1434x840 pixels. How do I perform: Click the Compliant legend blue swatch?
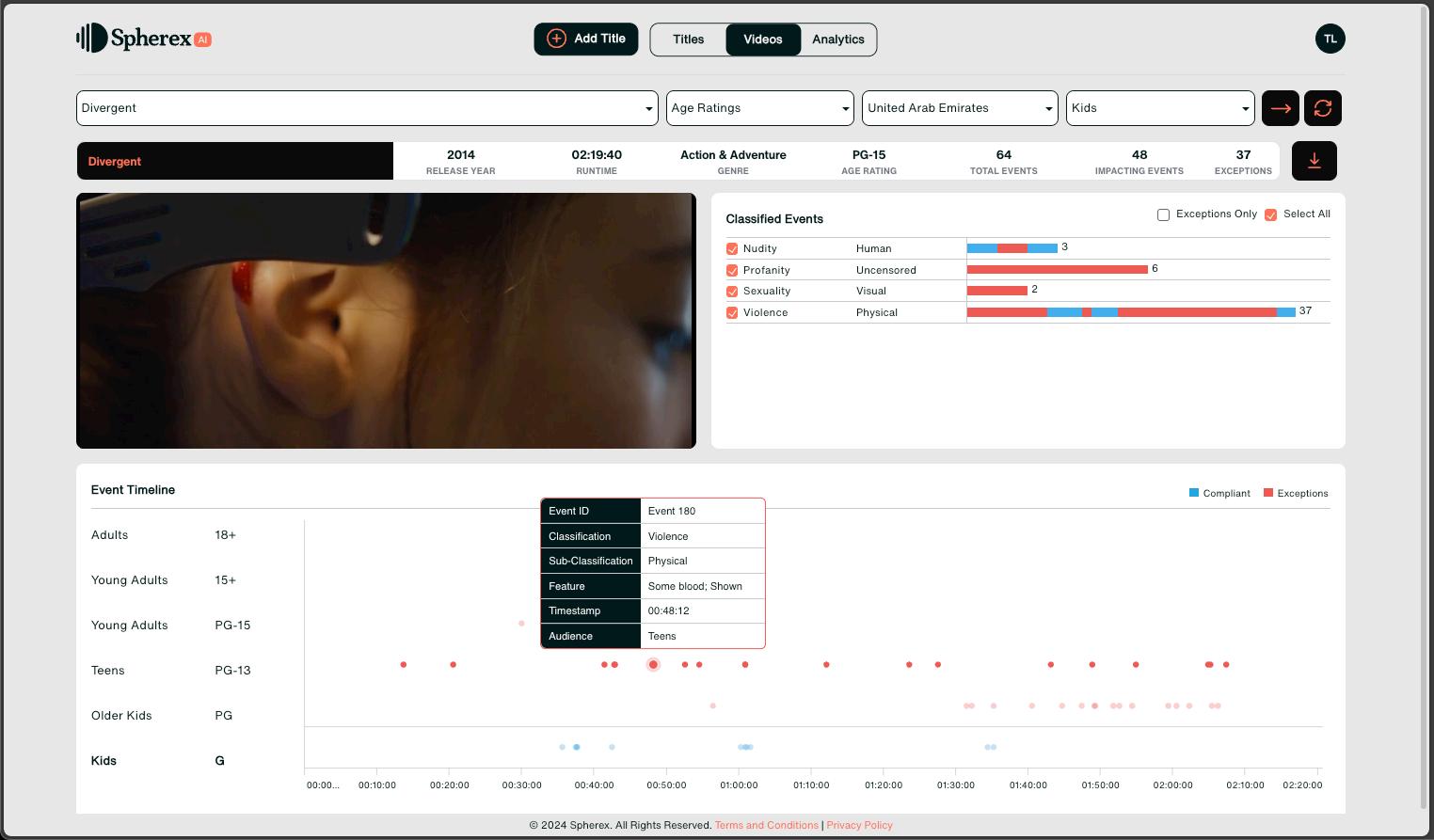click(x=1194, y=493)
